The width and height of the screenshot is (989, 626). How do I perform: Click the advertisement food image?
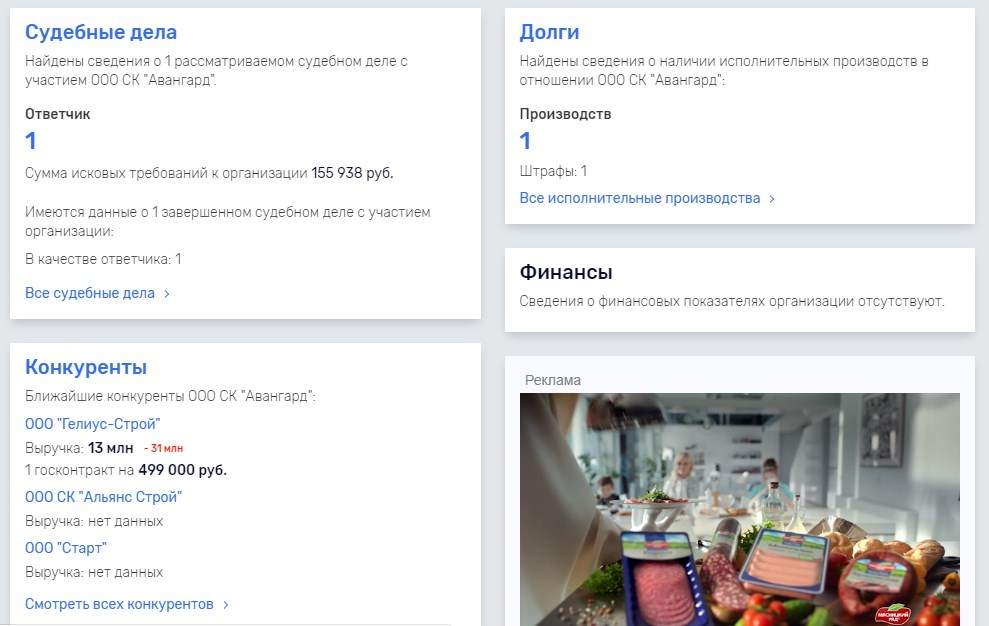[x=740, y=509]
